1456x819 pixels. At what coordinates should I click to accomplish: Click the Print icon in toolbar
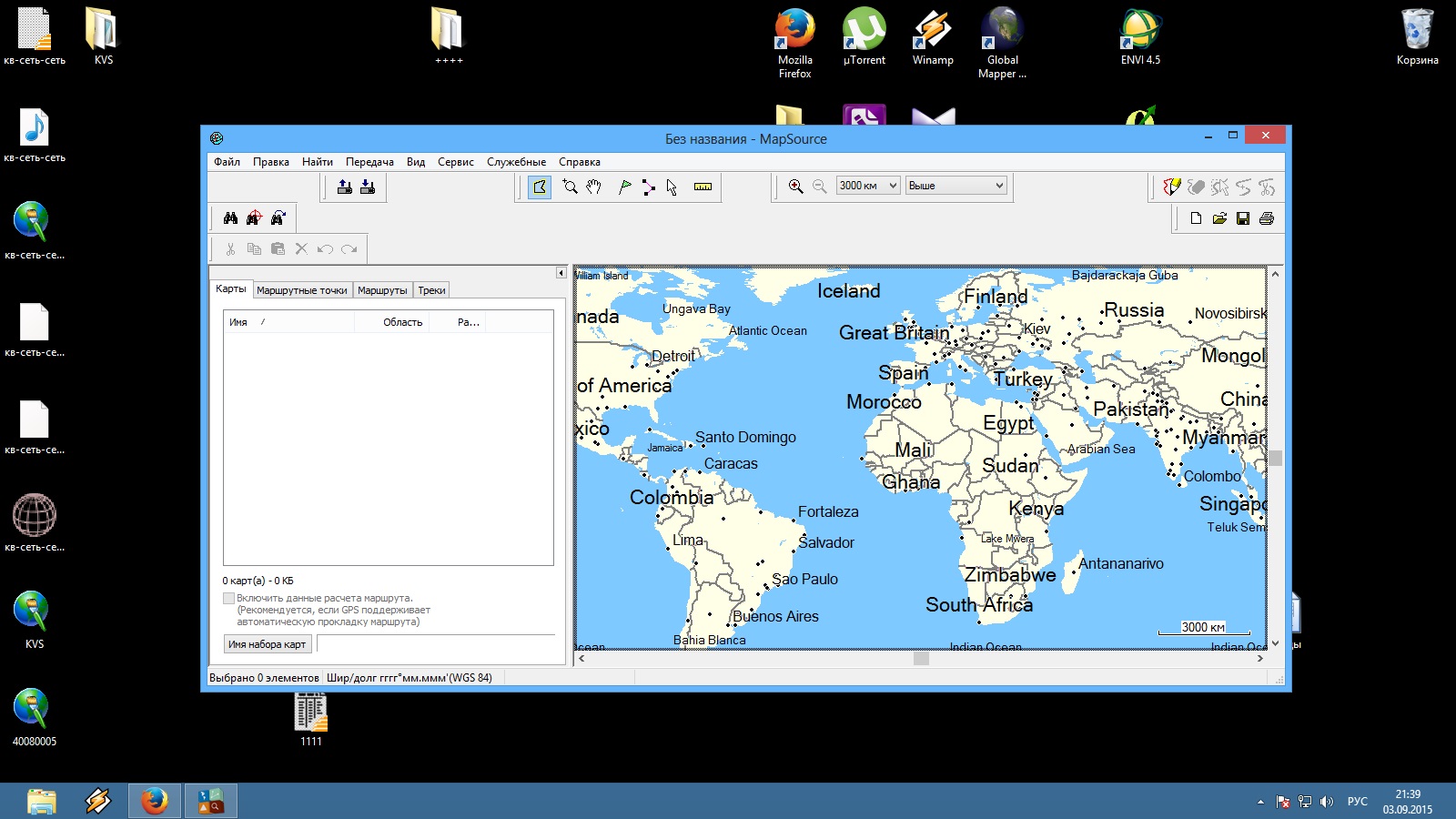[1267, 218]
